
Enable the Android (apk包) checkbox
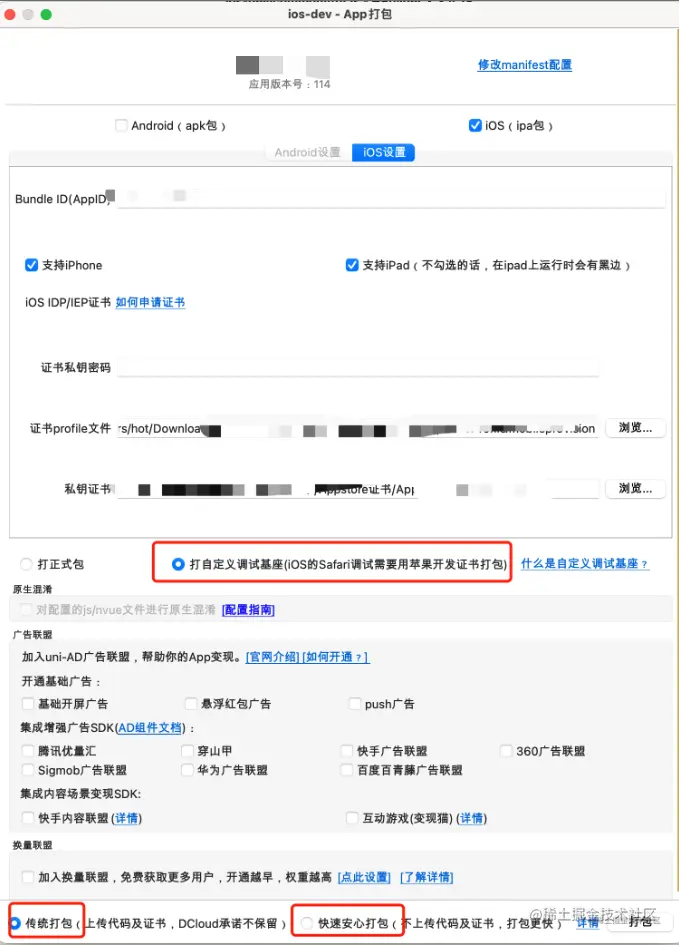click(121, 125)
